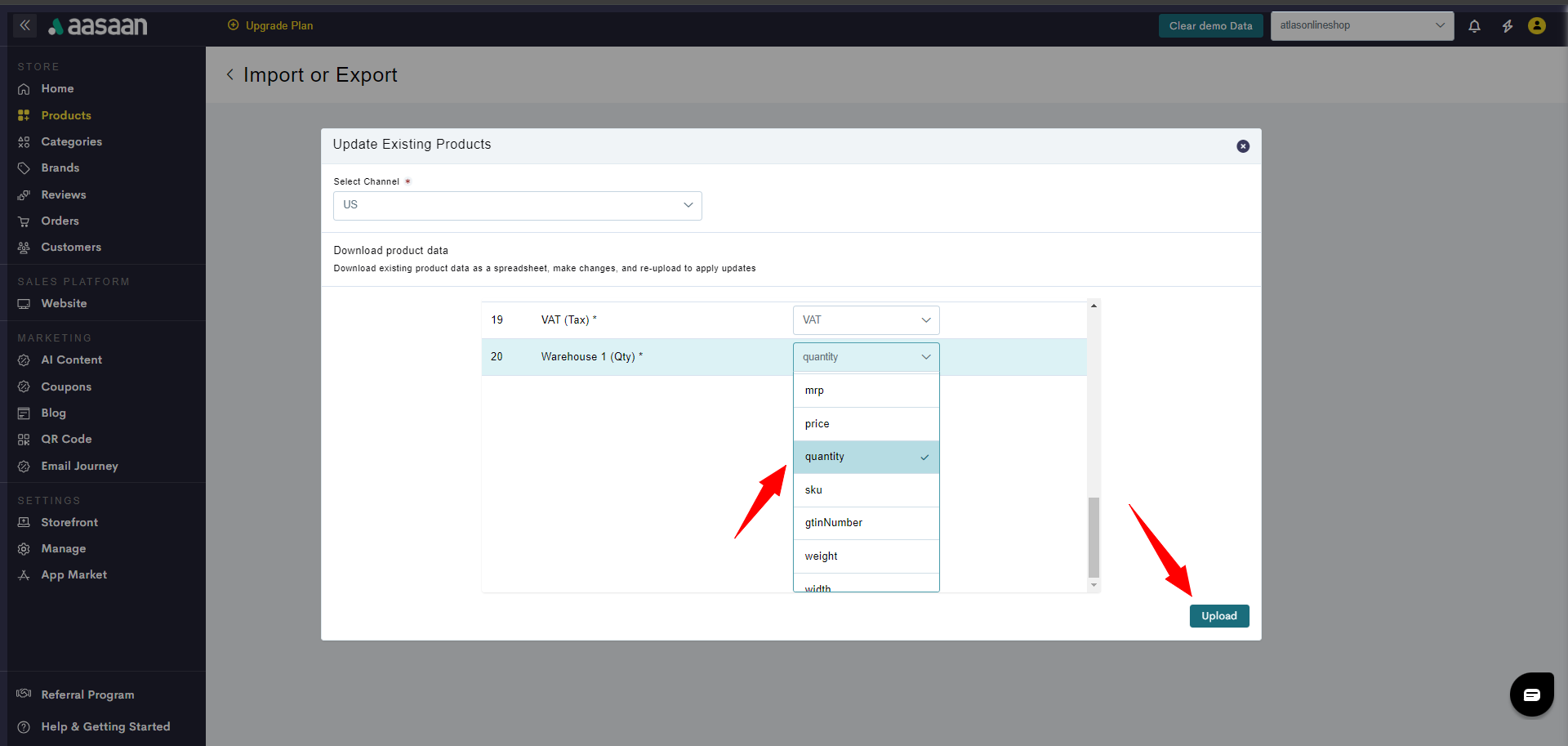Choose gtinNumber from the dropdown list
1568x746 pixels.
pos(866,523)
